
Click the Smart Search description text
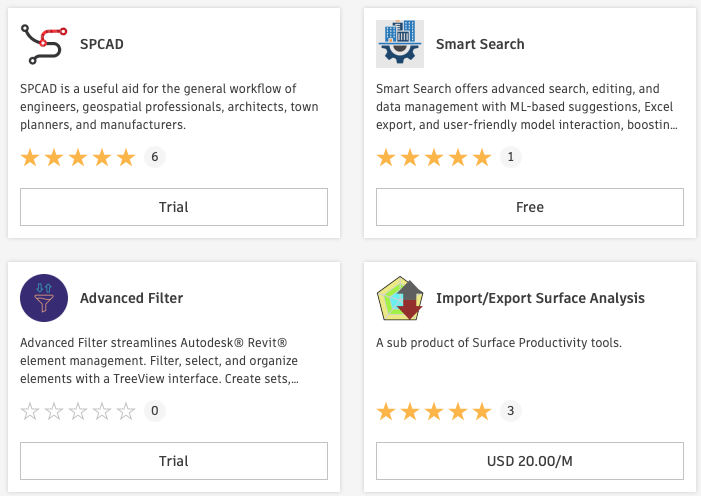point(528,107)
